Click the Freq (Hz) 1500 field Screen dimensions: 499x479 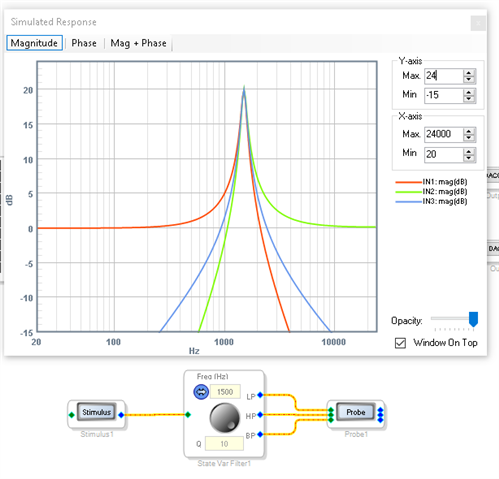click(x=225, y=392)
